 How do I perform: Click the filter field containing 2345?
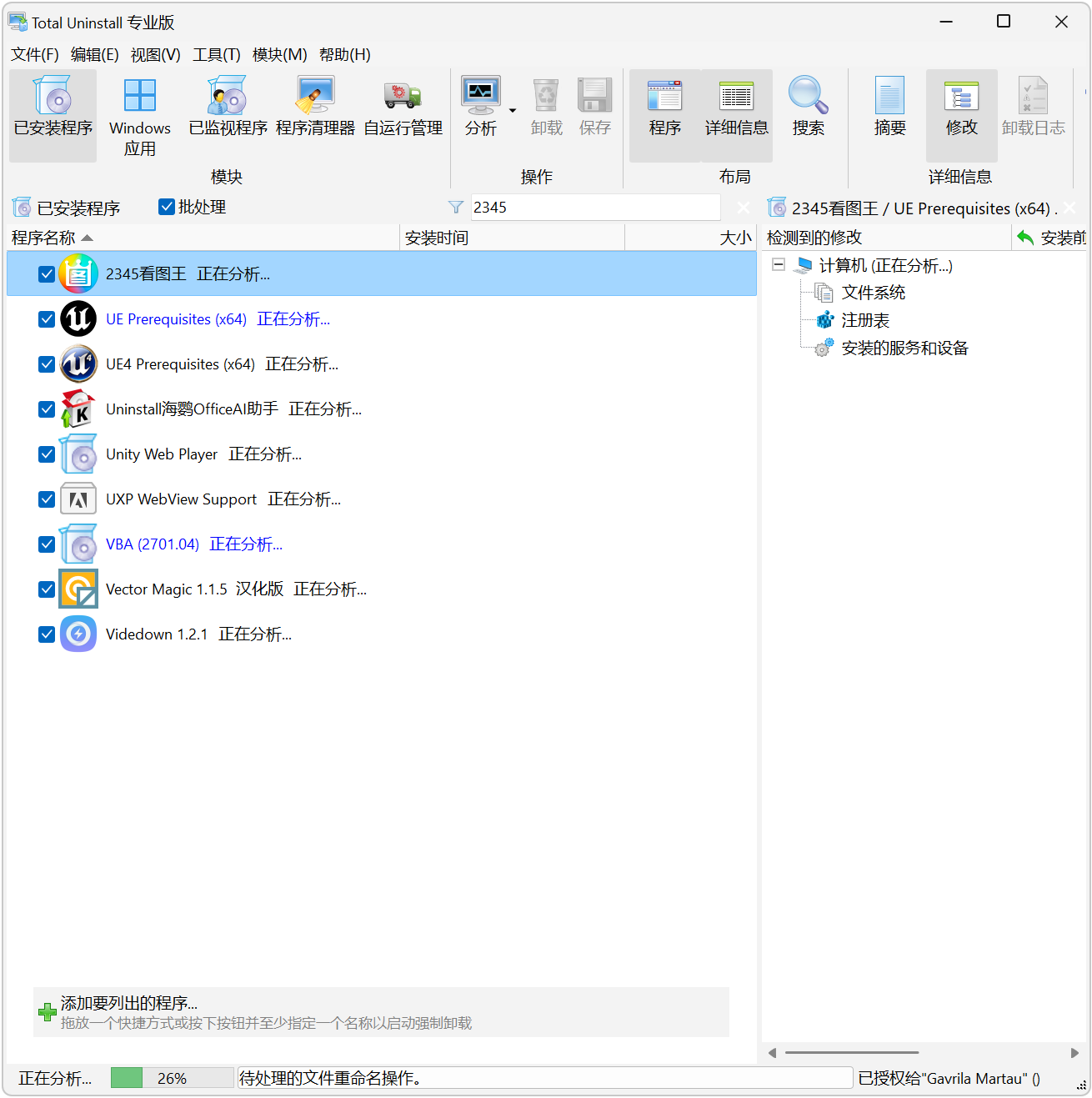(596, 207)
